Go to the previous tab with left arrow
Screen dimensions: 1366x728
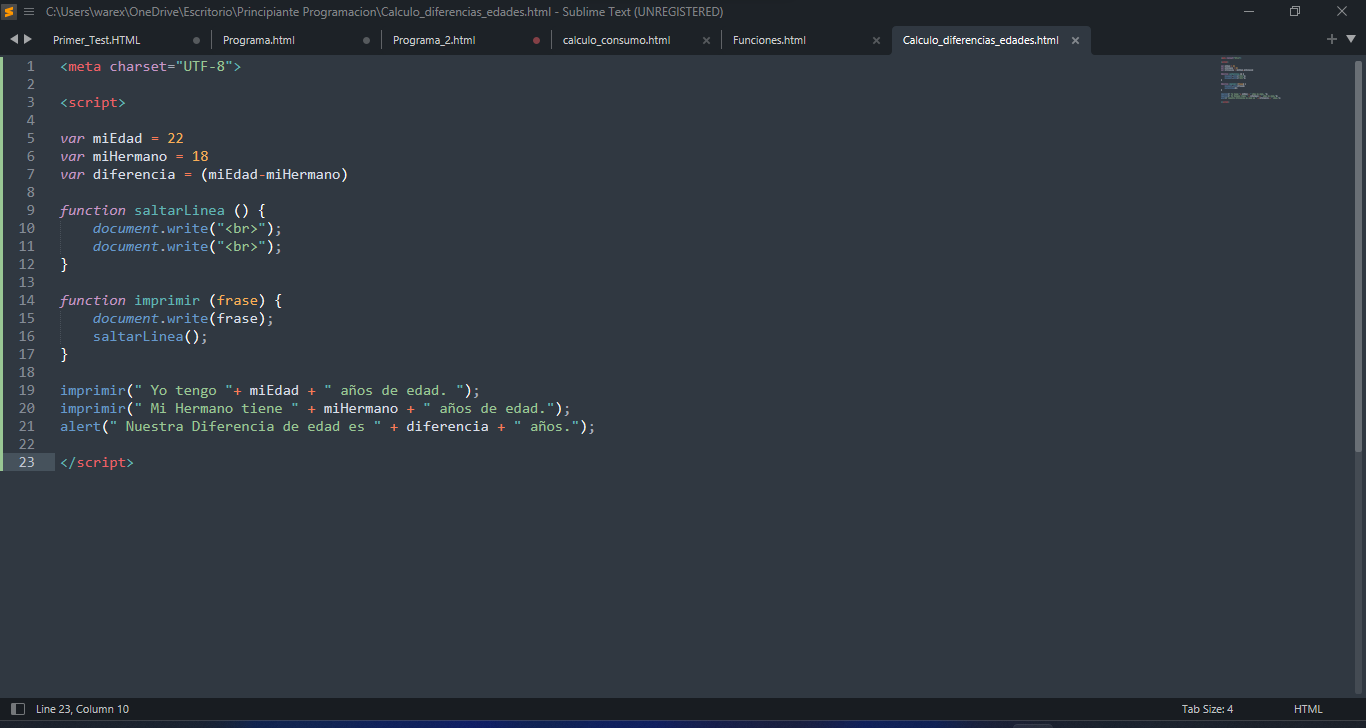[14, 39]
